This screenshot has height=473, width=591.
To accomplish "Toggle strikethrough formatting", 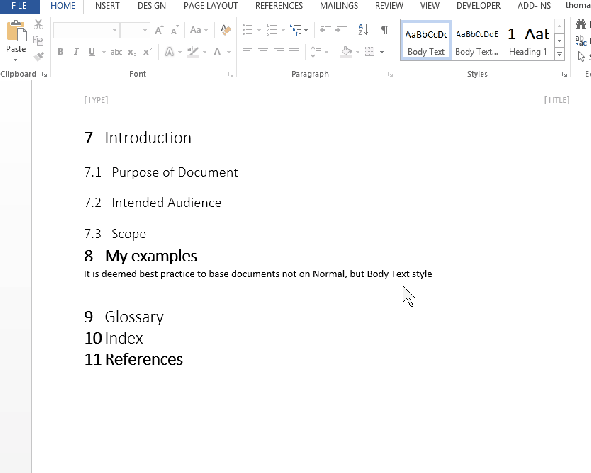I will [x=116, y=52].
